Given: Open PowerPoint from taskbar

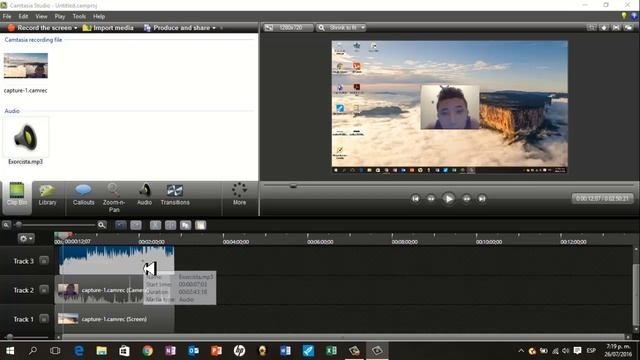Looking at the screenshot, I should (x=216, y=351).
